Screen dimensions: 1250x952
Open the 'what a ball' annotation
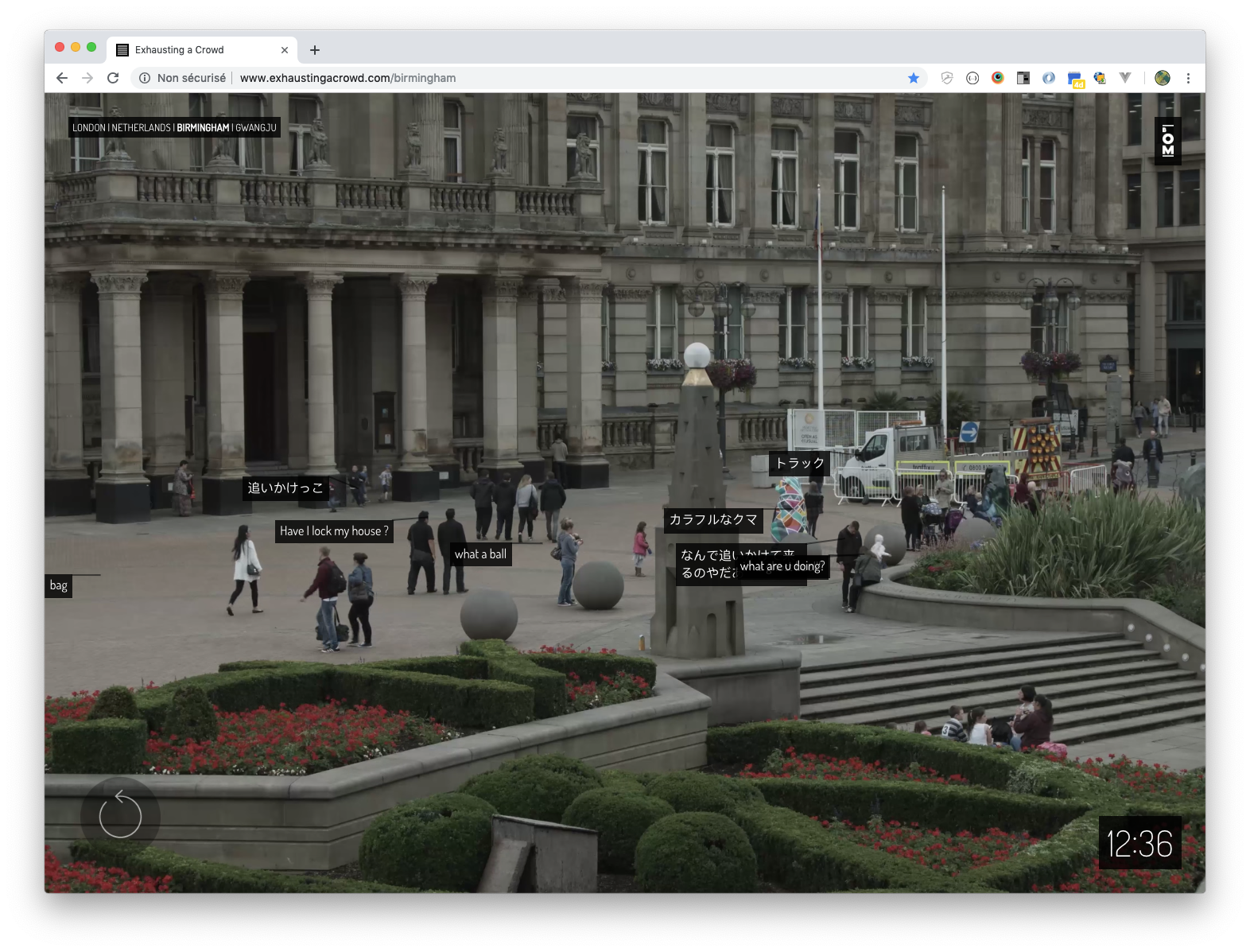[480, 554]
